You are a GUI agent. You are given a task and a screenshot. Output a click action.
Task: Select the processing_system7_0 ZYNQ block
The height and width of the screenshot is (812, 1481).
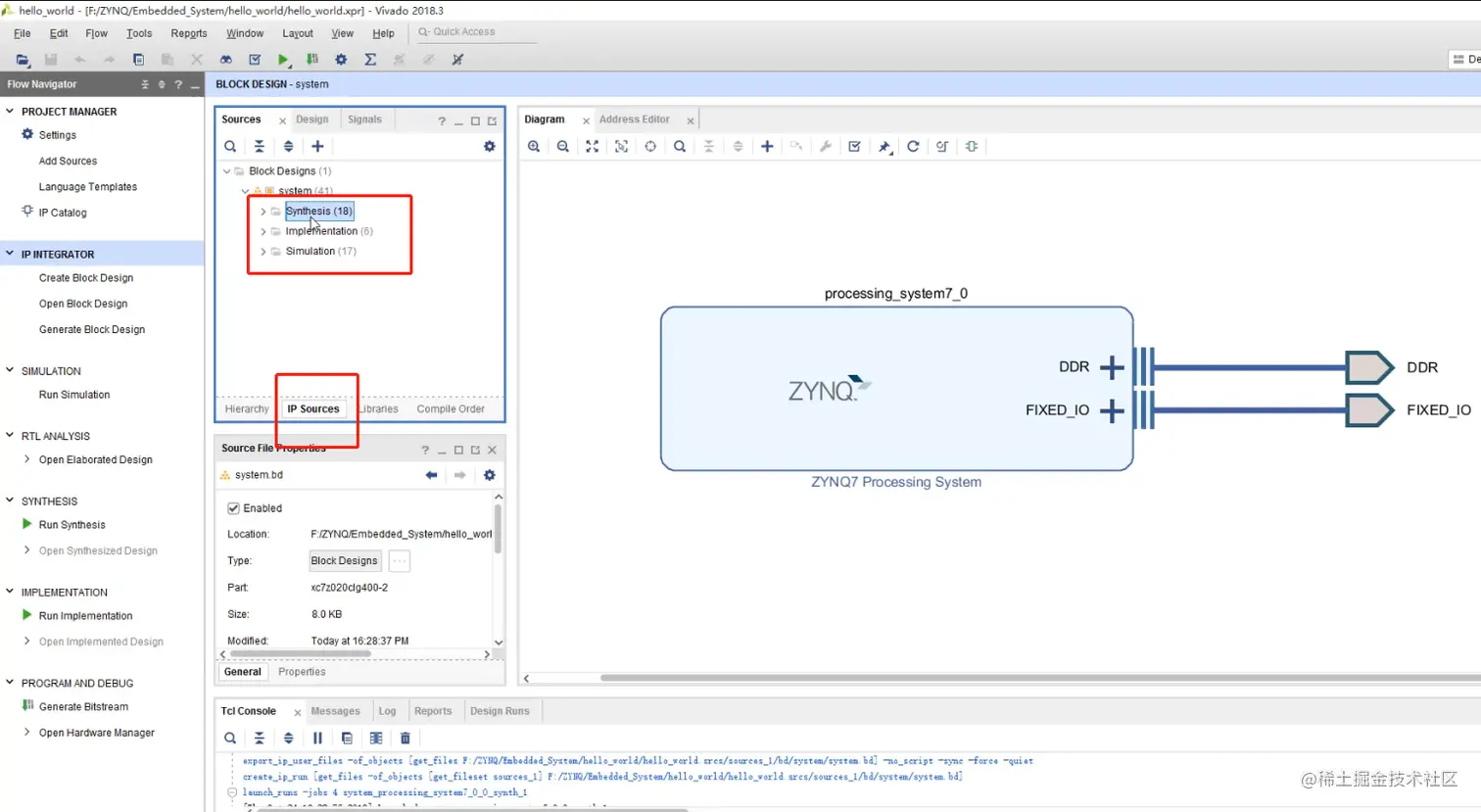pyautogui.click(x=896, y=389)
